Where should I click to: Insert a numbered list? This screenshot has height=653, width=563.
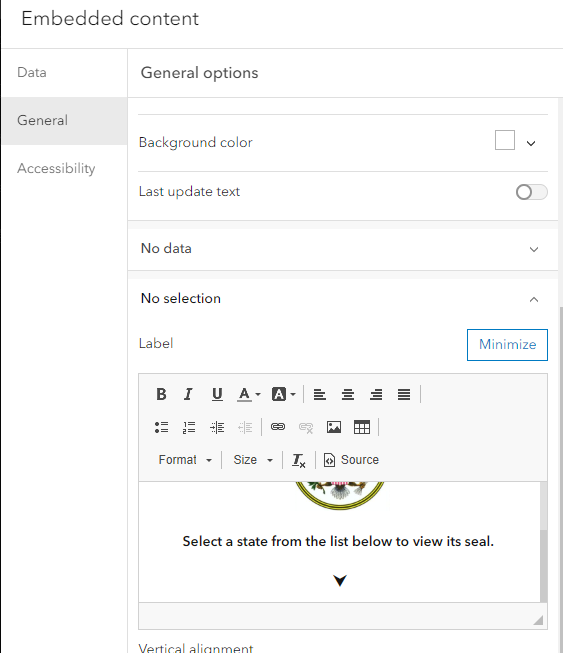tap(189, 427)
